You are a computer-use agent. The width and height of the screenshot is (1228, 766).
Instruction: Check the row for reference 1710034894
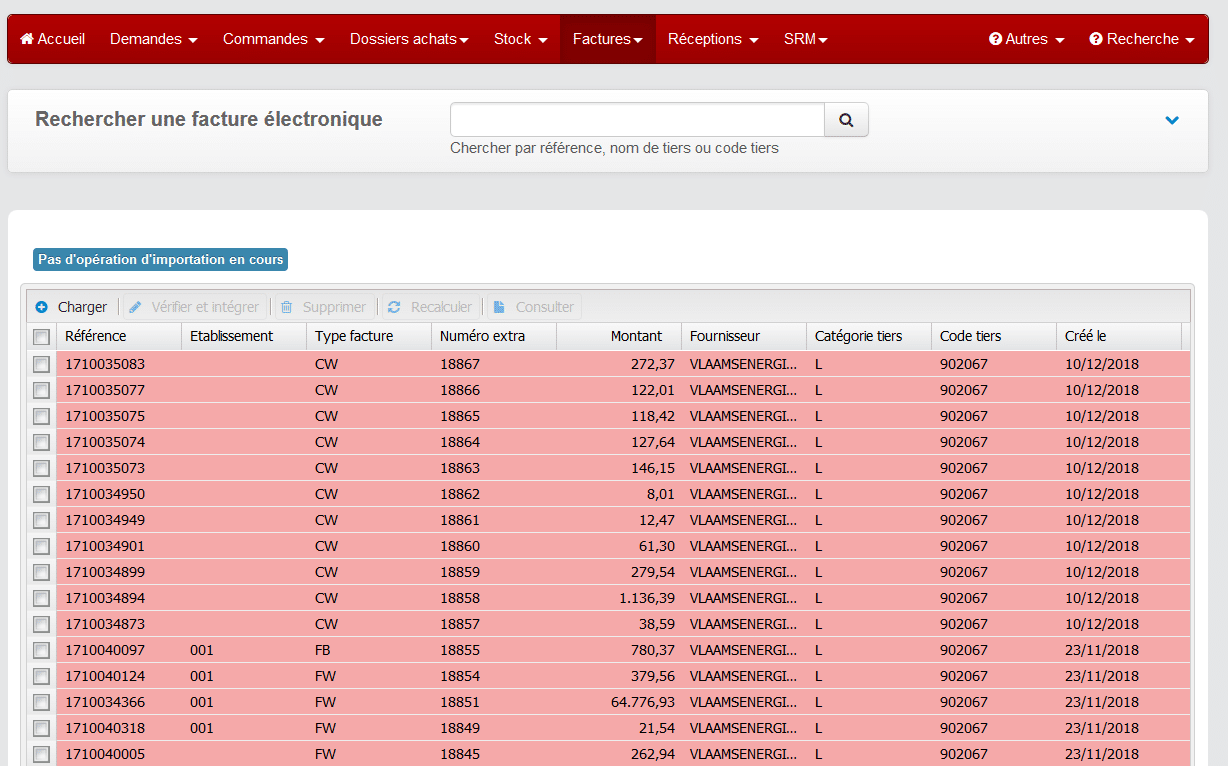pos(41,598)
